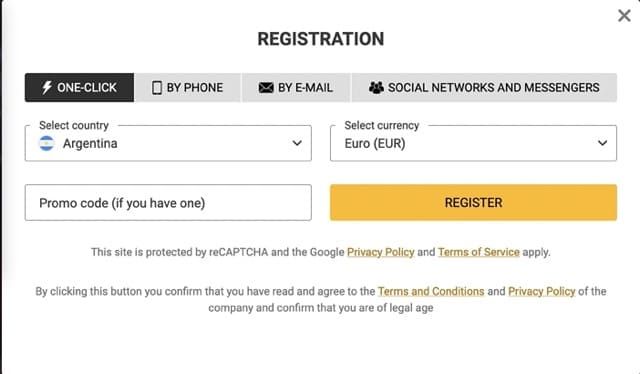Screen dimensions: 640x374
Task: Open the Terms and Conditions link
Action: [x=431, y=292]
